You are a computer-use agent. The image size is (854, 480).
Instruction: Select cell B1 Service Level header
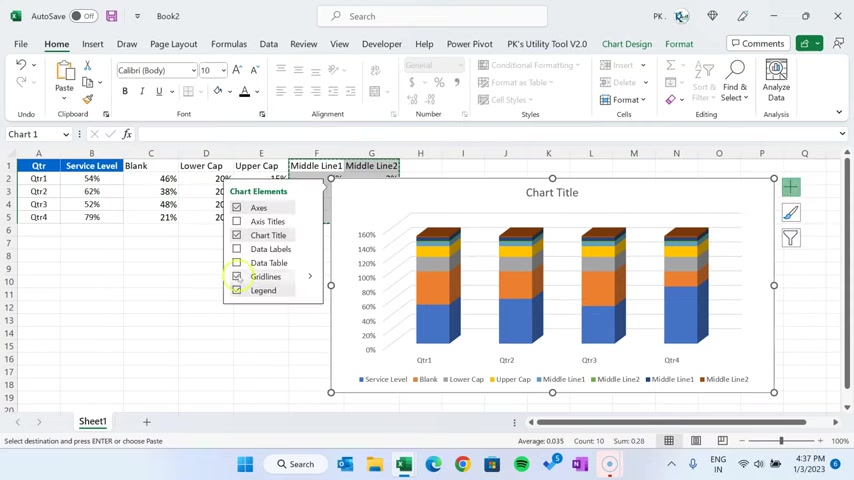[x=92, y=166]
